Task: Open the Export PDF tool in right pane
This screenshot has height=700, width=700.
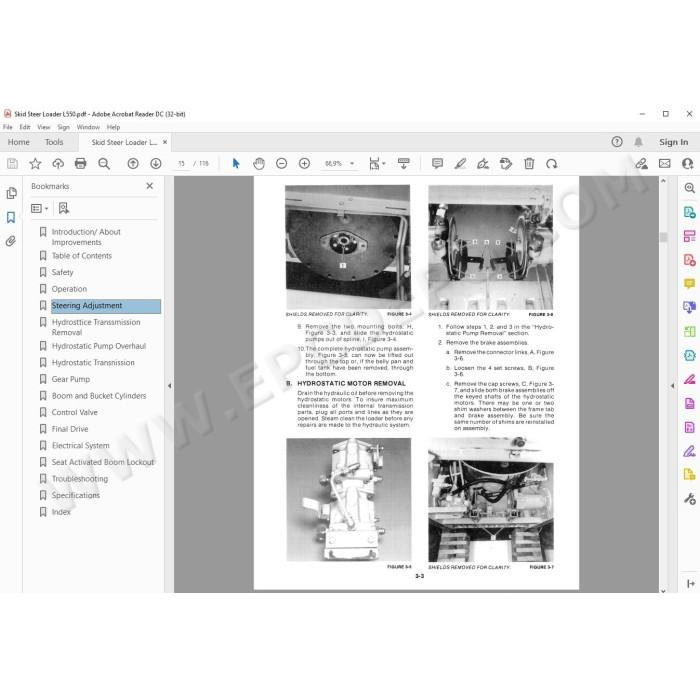Action: point(690,212)
